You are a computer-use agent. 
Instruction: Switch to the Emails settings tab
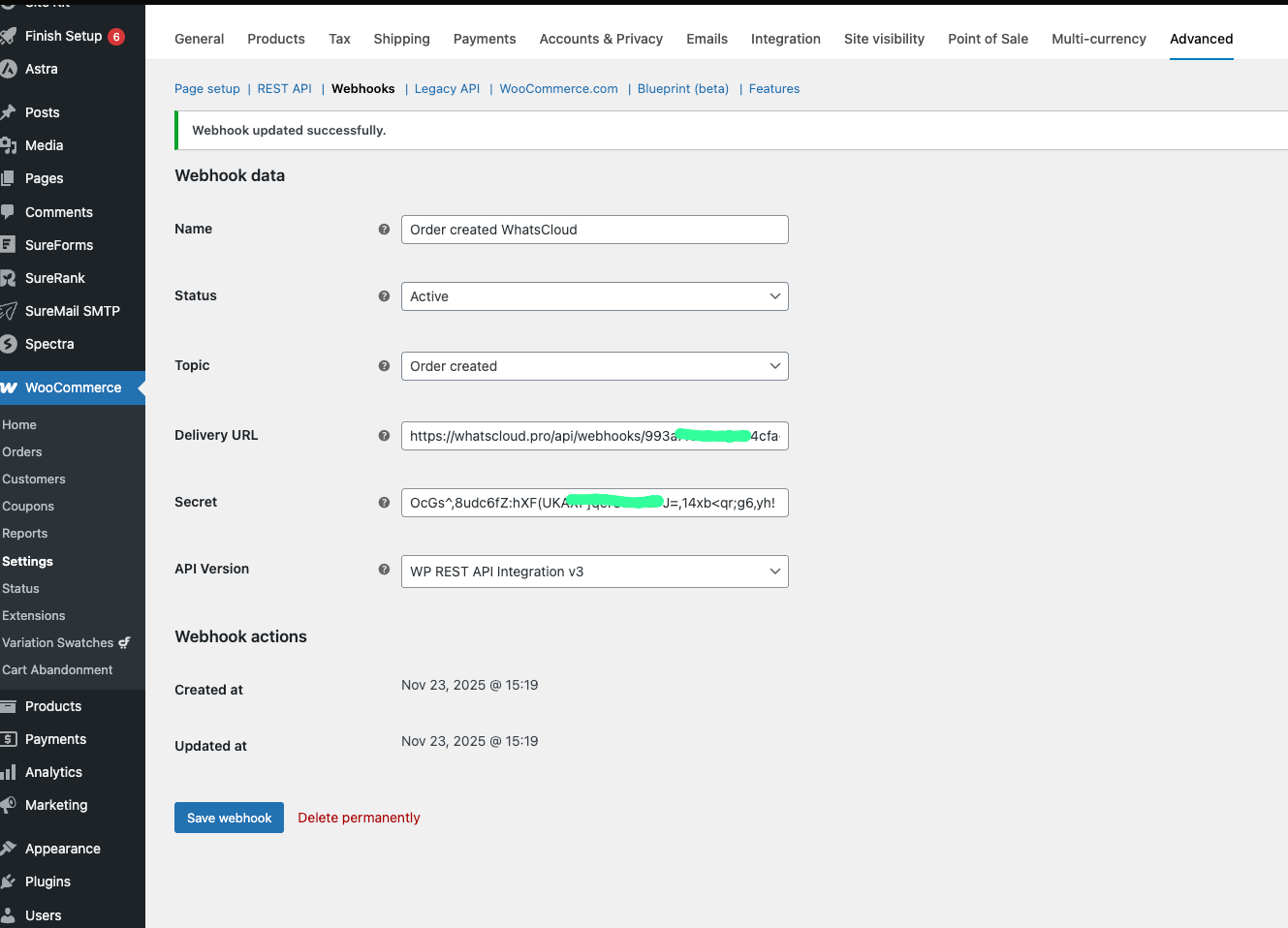coord(707,39)
